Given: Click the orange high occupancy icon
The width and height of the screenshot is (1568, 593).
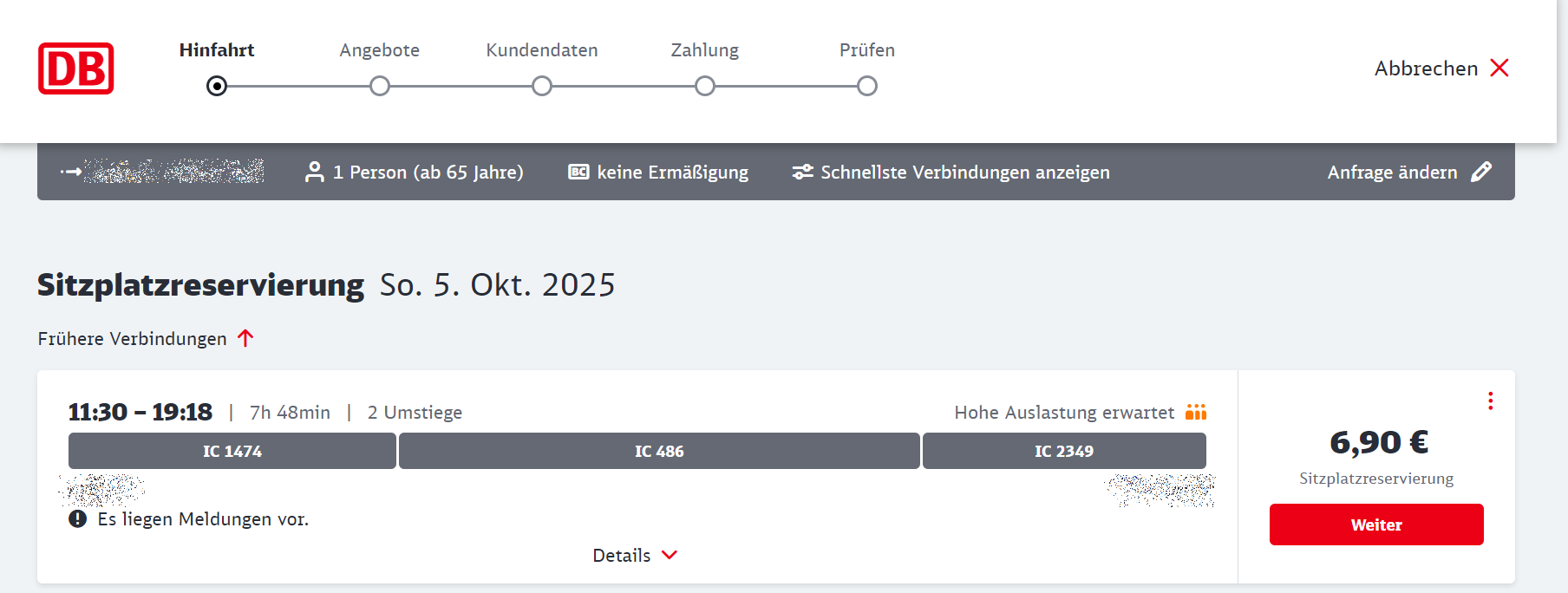Looking at the screenshot, I should pyautogui.click(x=1196, y=413).
